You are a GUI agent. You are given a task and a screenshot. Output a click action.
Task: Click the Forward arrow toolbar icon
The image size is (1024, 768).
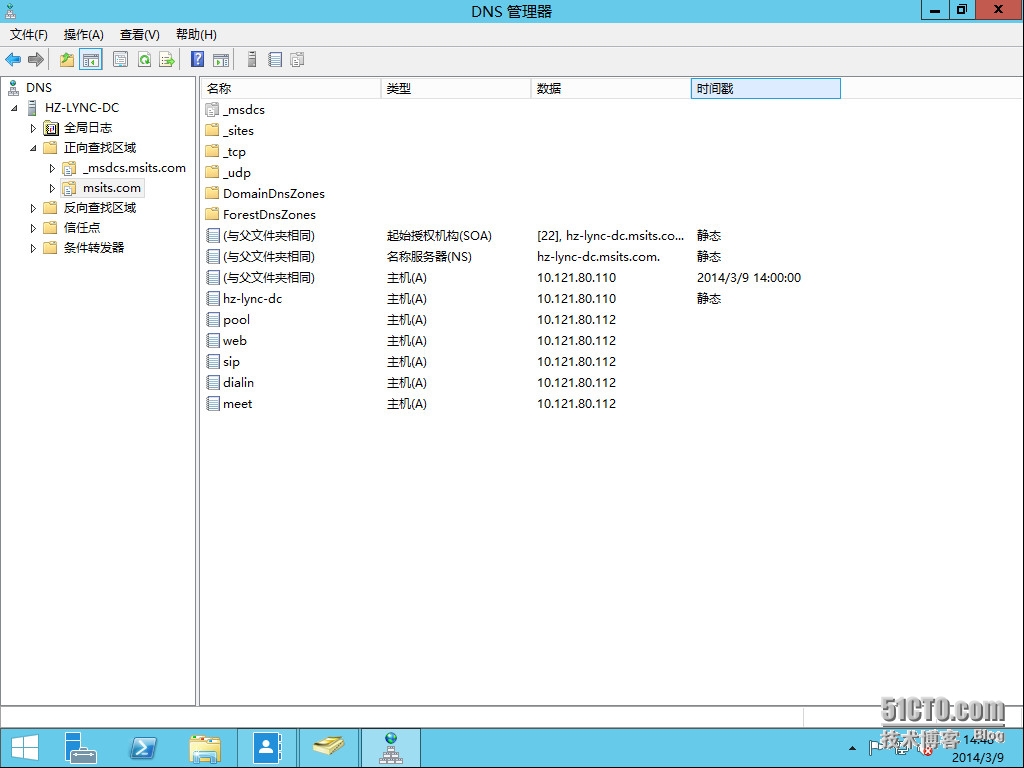click(x=36, y=60)
